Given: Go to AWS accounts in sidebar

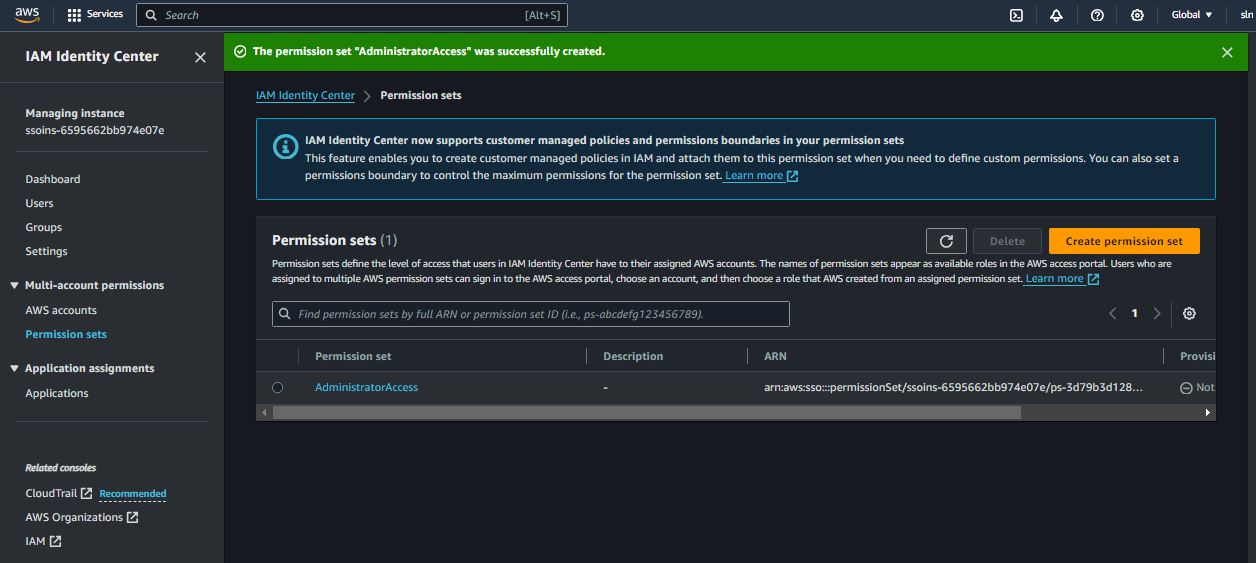Looking at the screenshot, I should click(x=61, y=310).
